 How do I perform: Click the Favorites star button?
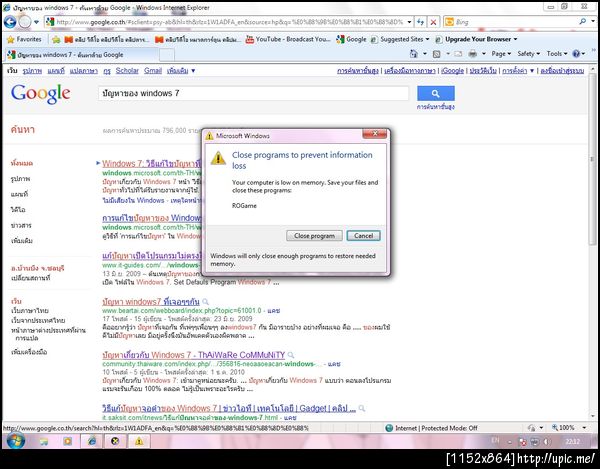(x=24, y=39)
